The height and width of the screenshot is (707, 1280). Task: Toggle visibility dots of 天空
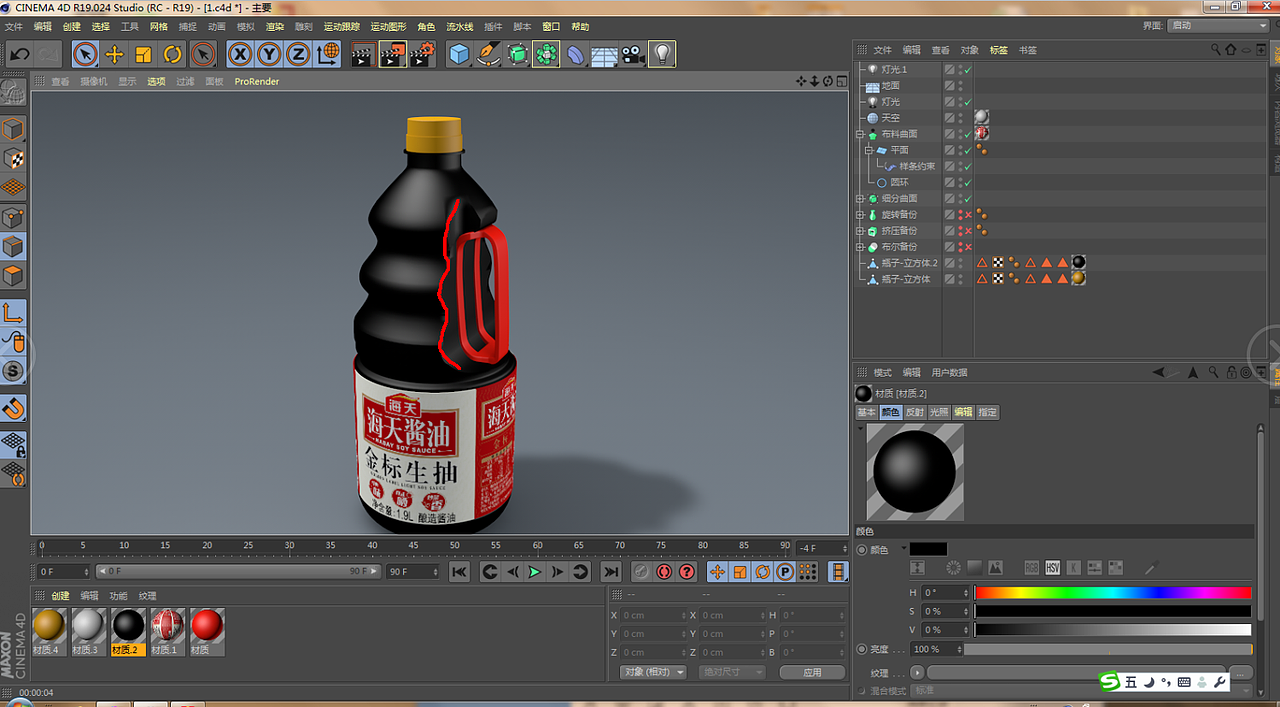(961, 117)
